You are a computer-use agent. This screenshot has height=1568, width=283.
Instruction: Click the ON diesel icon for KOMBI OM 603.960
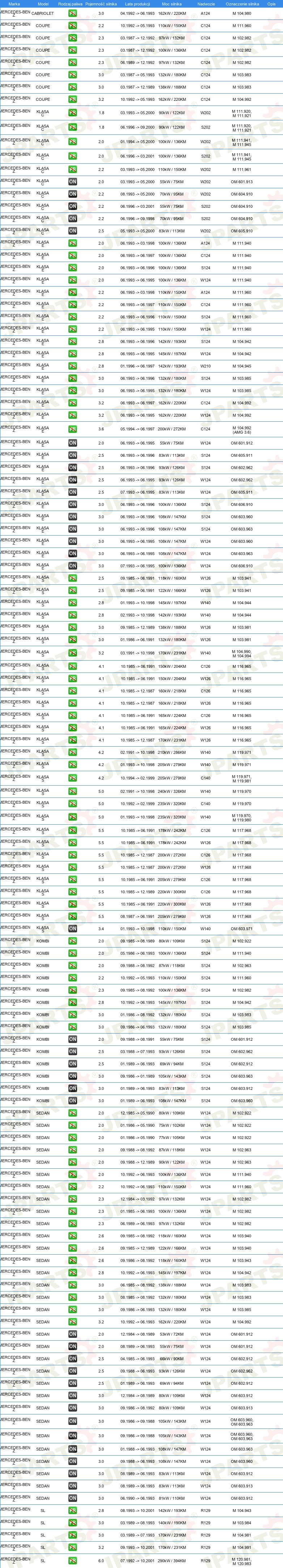73,1100
